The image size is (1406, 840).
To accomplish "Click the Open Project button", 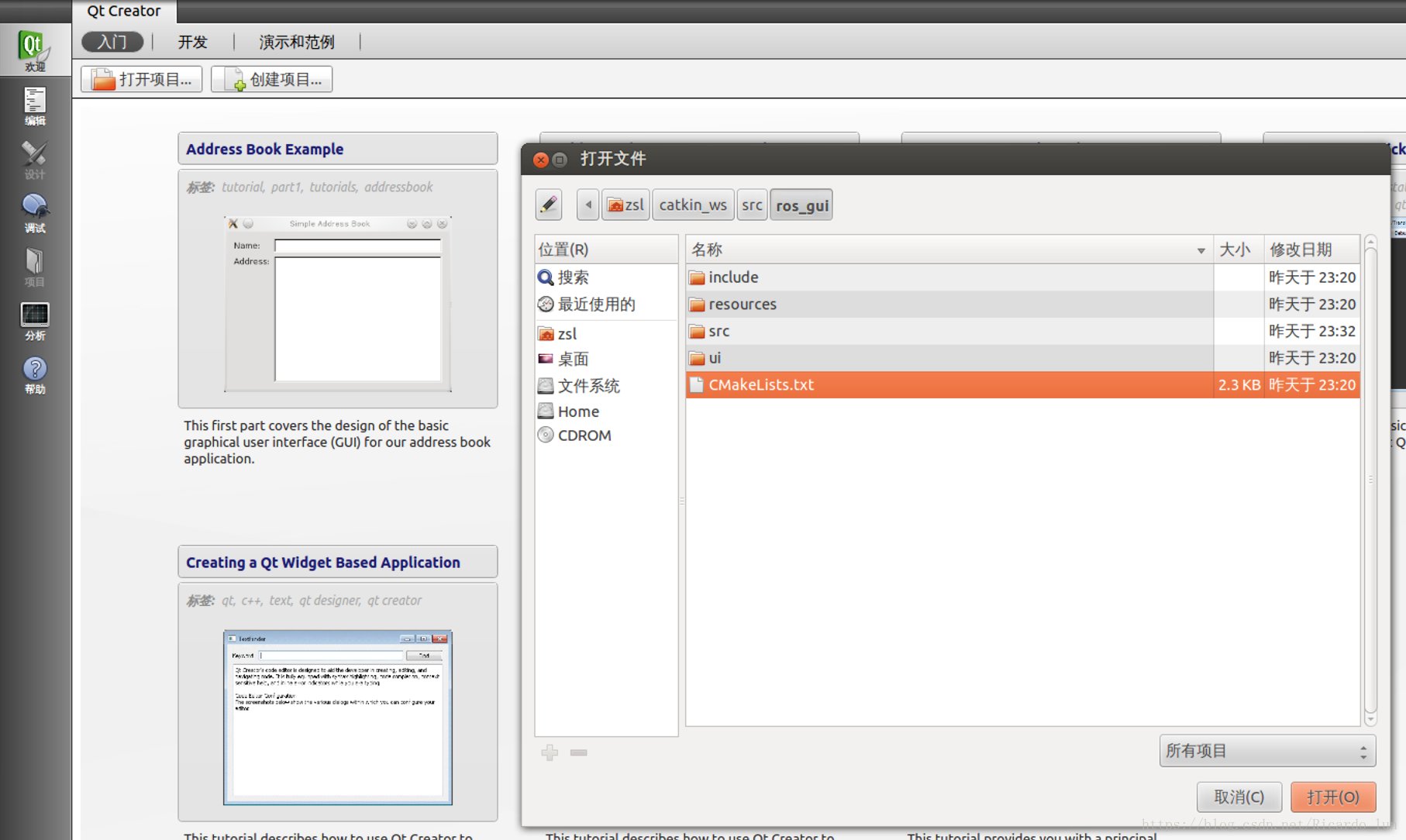I will [x=142, y=79].
